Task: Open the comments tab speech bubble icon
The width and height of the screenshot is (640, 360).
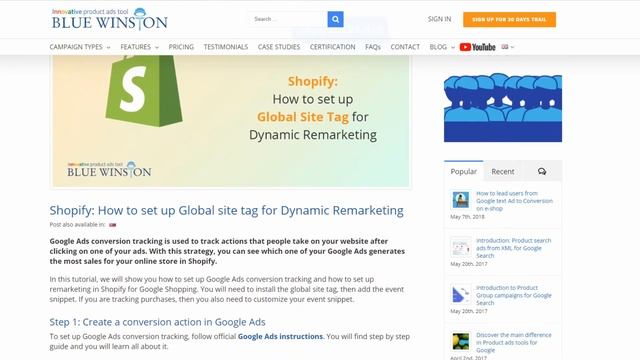Action: point(542,171)
